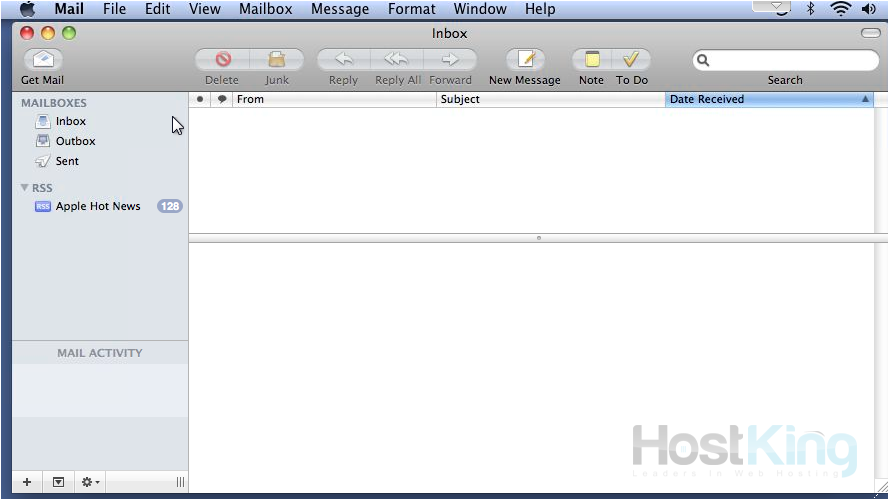Viewport: 889px width, 500px height.
Task: Open the Mail application menu
Action: 69,9
